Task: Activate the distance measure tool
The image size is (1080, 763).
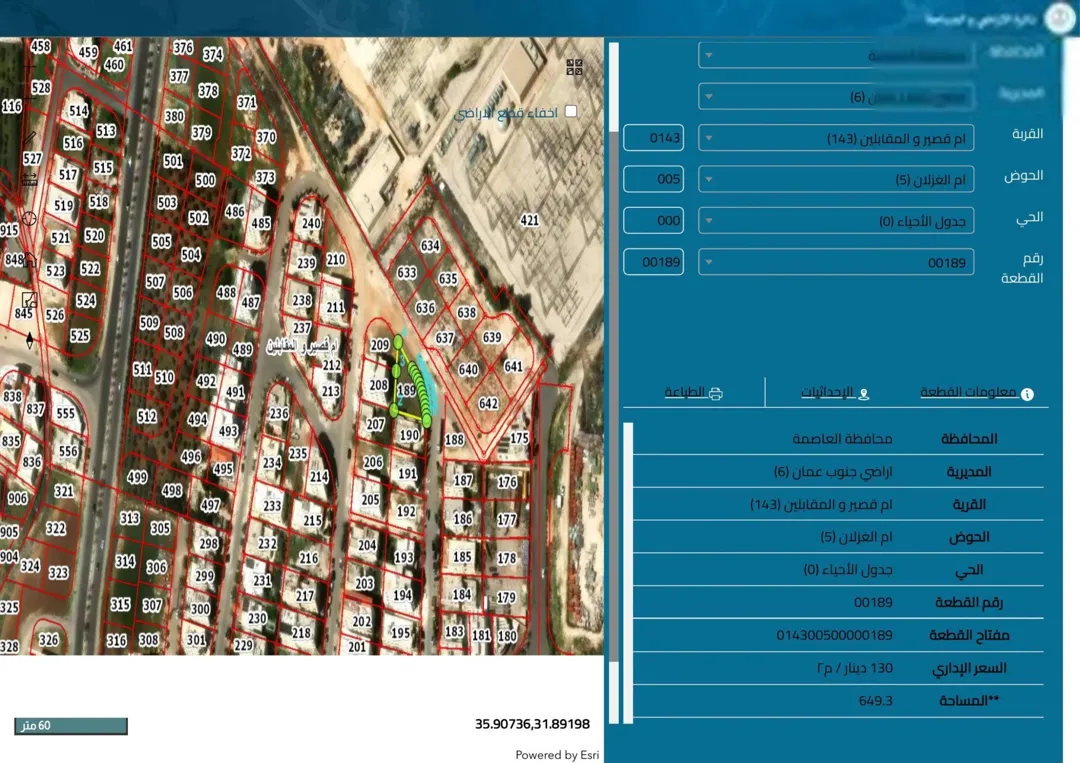Action: [x=29, y=180]
